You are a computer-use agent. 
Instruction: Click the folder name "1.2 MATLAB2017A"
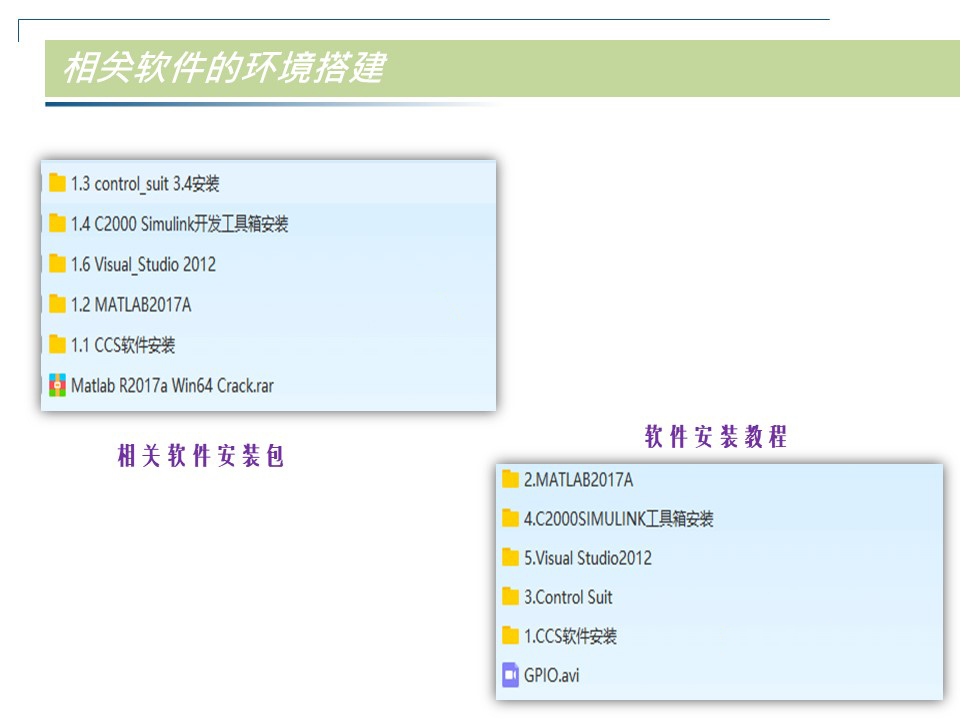click(131, 304)
